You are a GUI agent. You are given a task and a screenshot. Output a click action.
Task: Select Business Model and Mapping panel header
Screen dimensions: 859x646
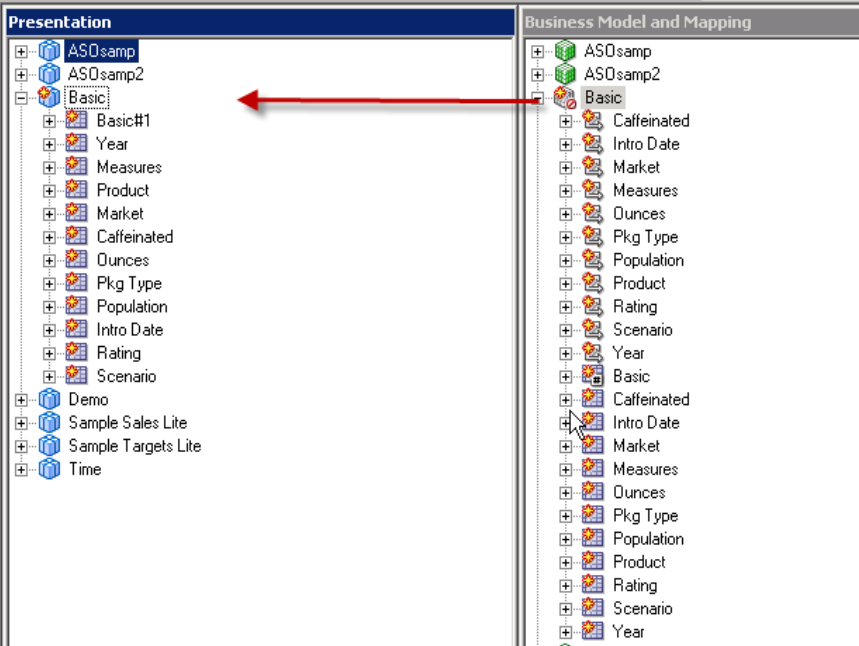688,22
